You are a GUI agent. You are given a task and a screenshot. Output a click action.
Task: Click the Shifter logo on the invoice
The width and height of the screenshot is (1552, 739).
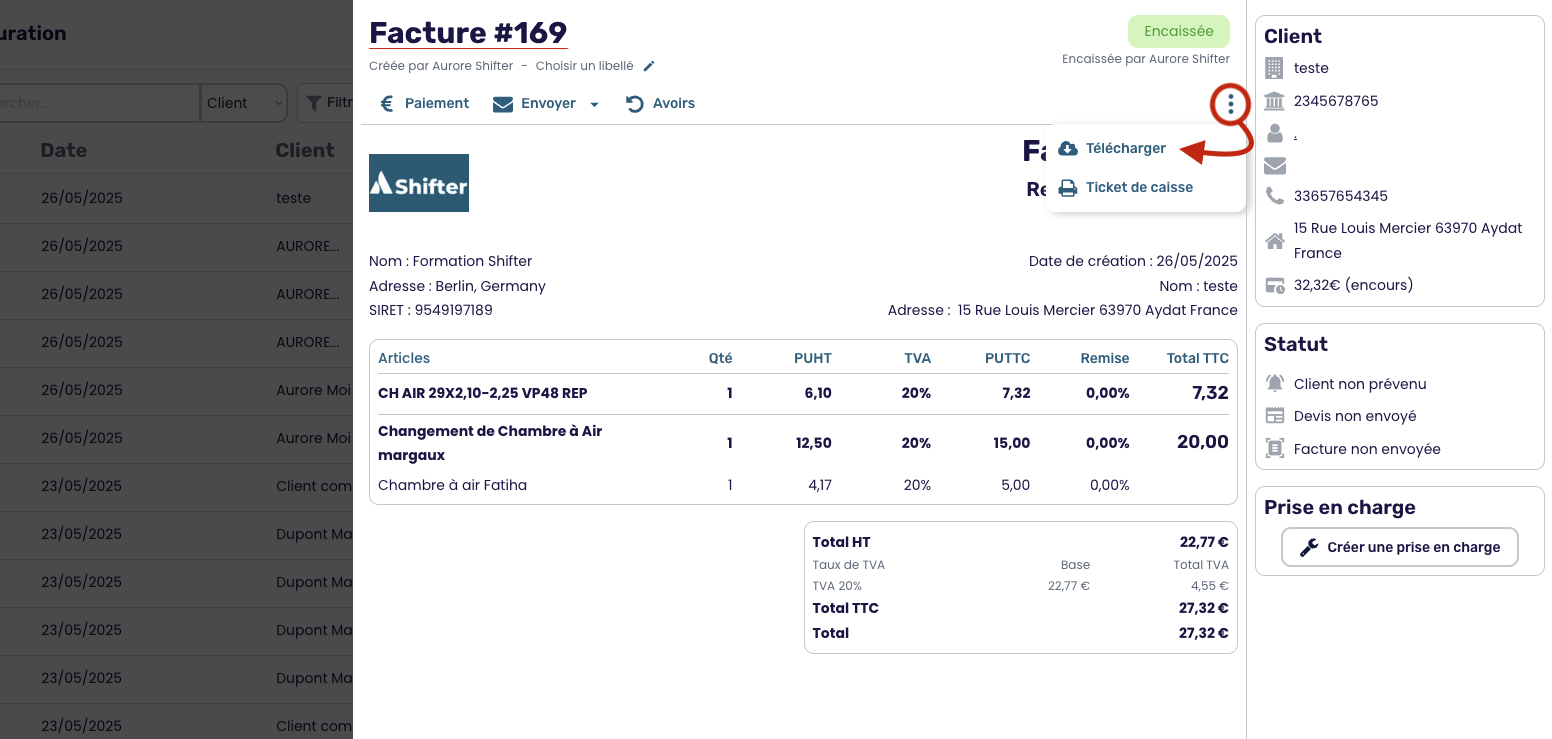coord(419,183)
